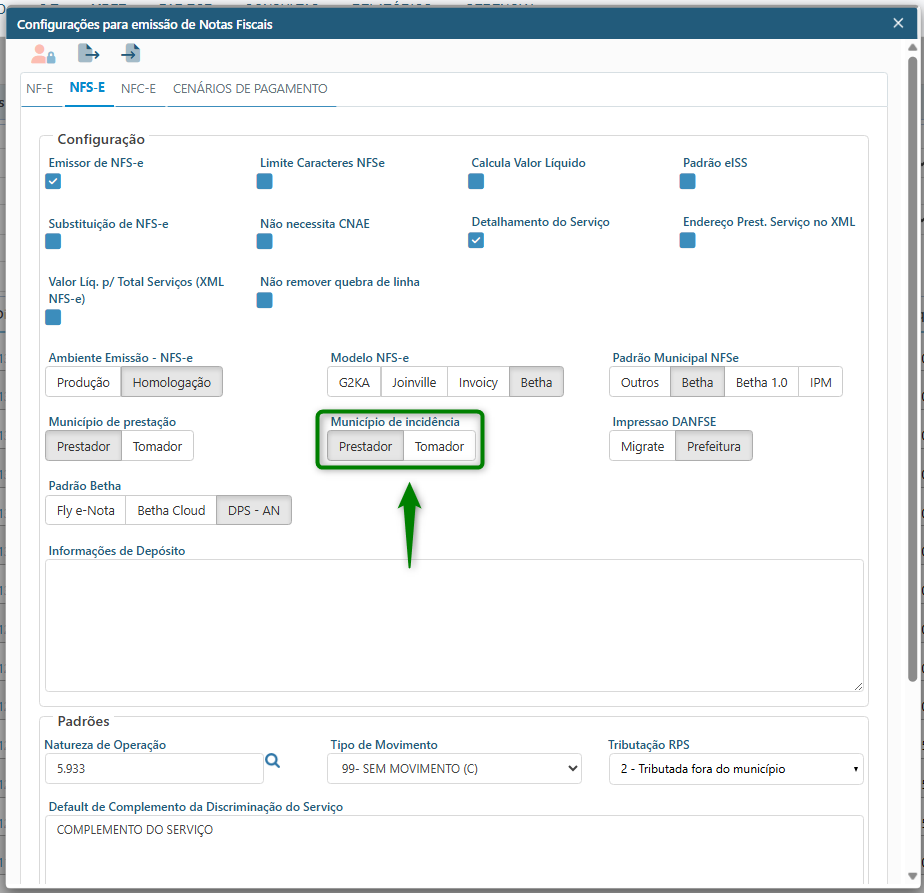
Task: Expand Tributação RPS dropdown
Action: [x=735, y=769]
